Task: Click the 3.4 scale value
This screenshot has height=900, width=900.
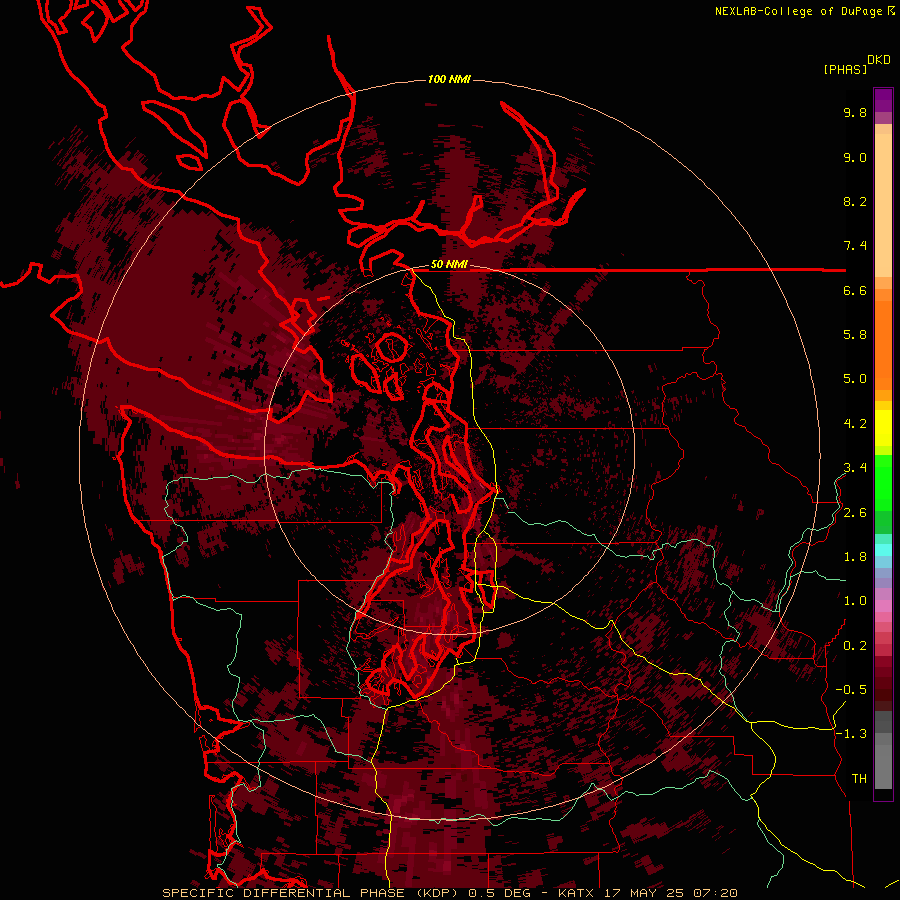Action: [x=855, y=468]
